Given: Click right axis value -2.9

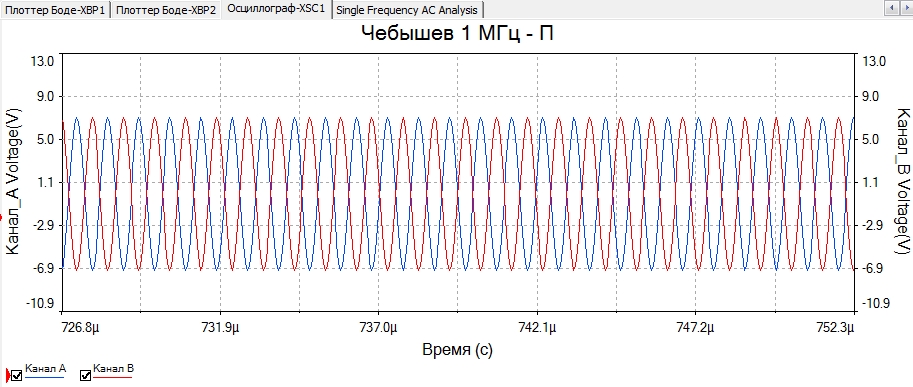Looking at the screenshot, I should pyautogui.click(x=872, y=226).
